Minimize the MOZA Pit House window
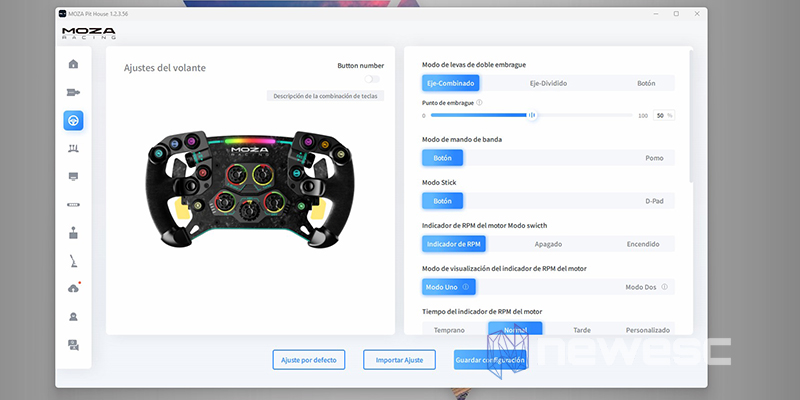Screen dimensions: 800x400 point(654,14)
